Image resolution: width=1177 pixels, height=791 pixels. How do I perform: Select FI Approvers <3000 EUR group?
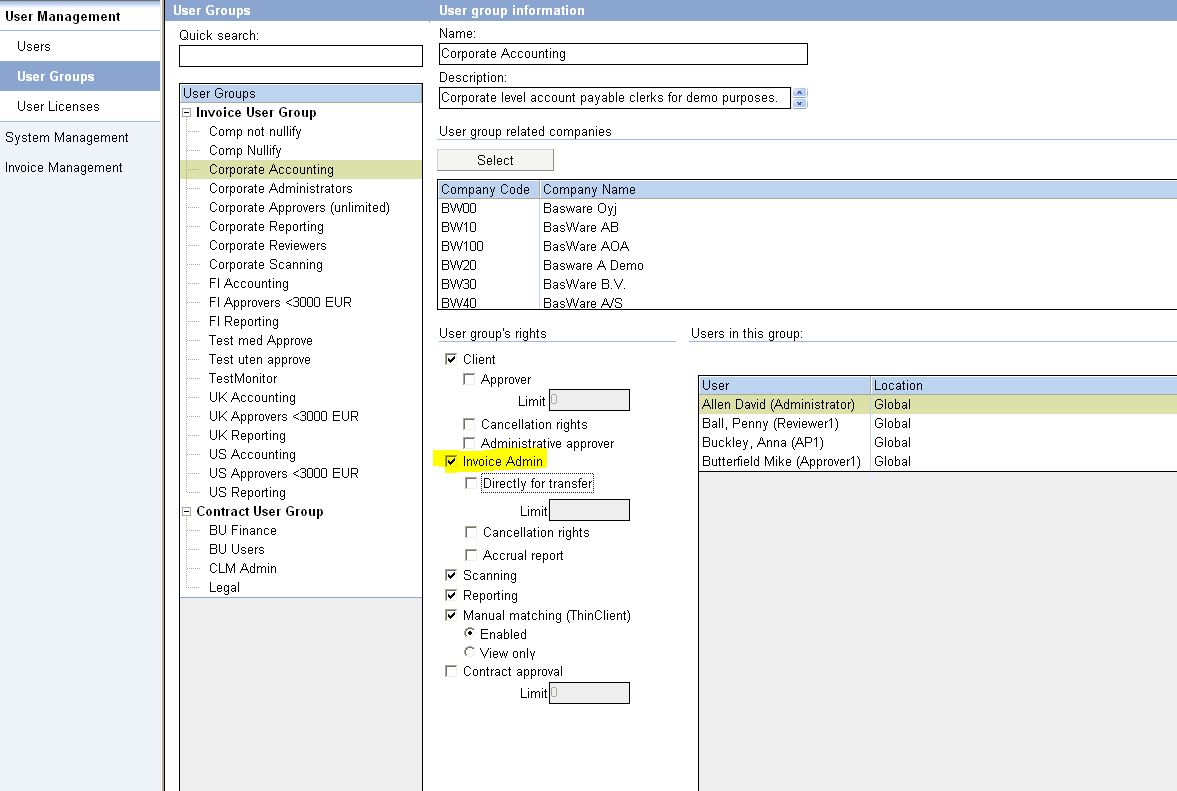click(x=280, y=302)
